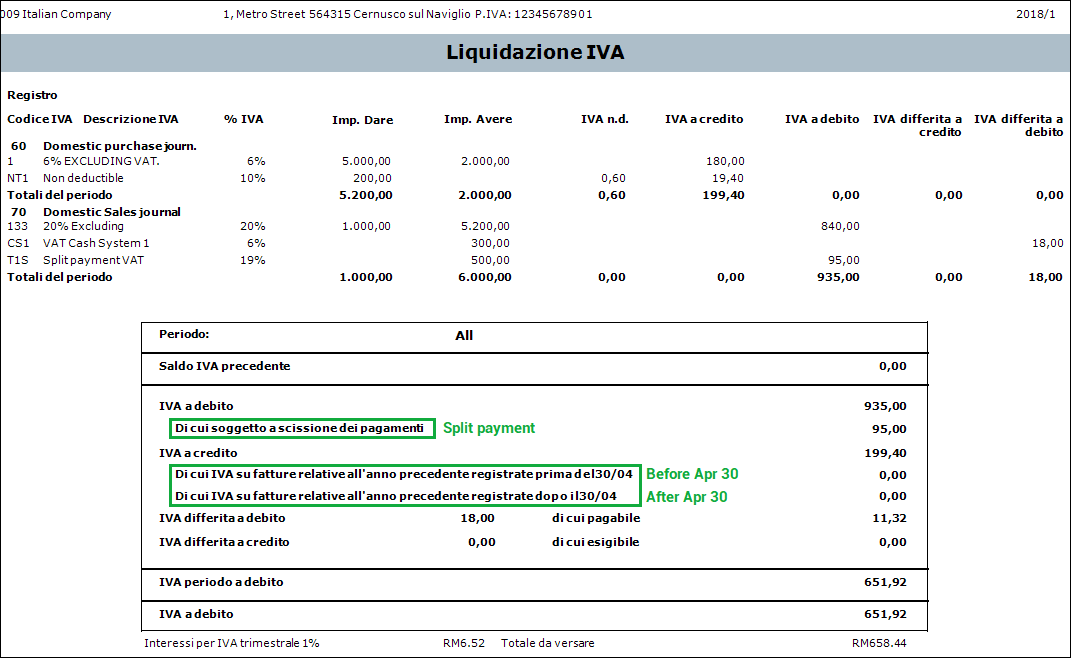Select the Domestic purchase journ. register row
1071x658 pixels.
click(x=119, y=146)
